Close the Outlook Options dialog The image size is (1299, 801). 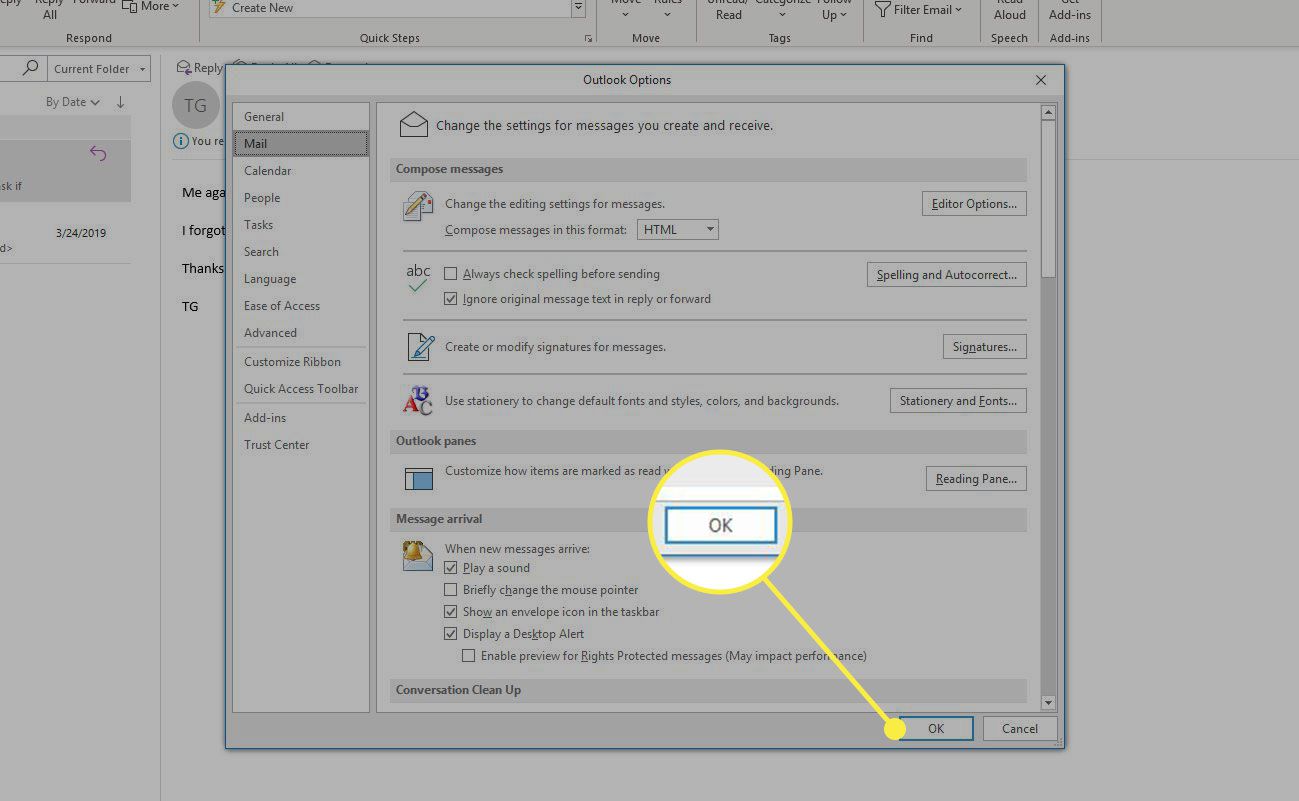1041,80
